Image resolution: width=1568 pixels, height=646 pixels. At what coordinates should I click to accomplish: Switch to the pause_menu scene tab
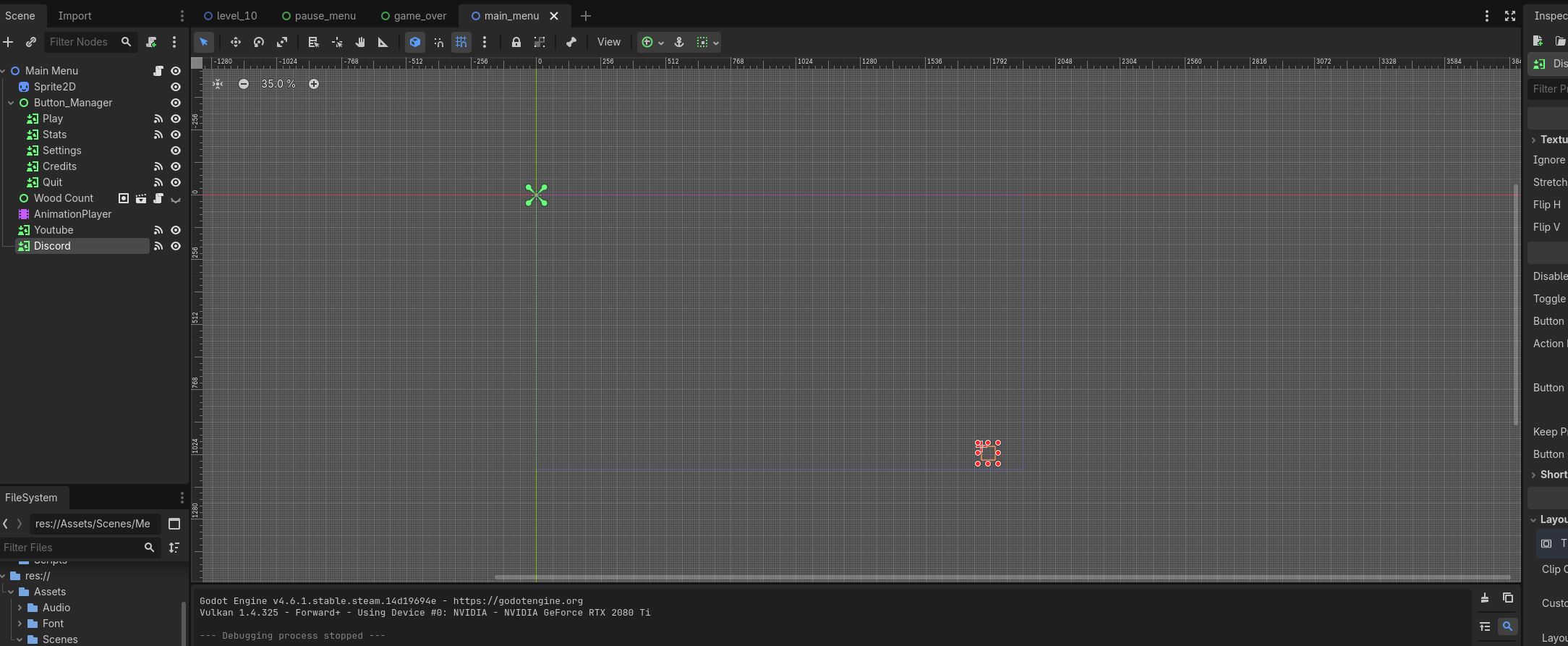(325, 16)
